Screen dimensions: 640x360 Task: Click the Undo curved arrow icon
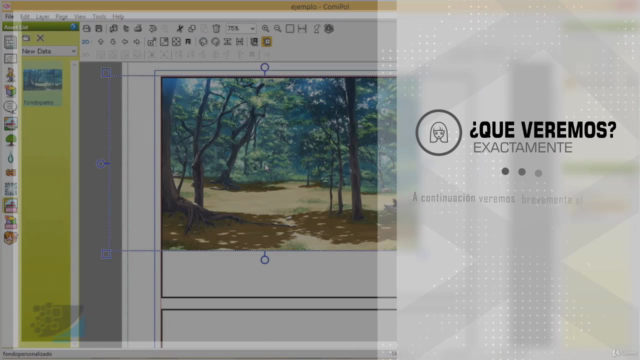[x=153, y=29]
